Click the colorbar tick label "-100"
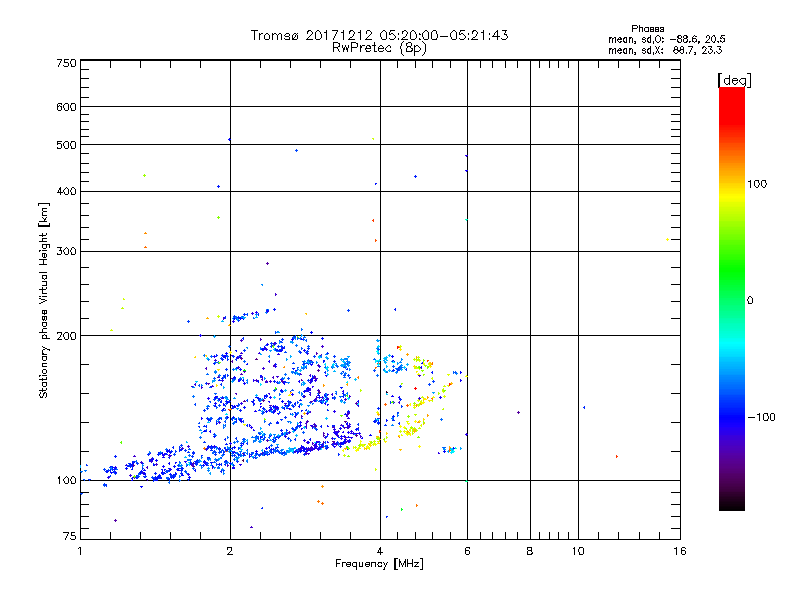 click(x=762, y=417)
